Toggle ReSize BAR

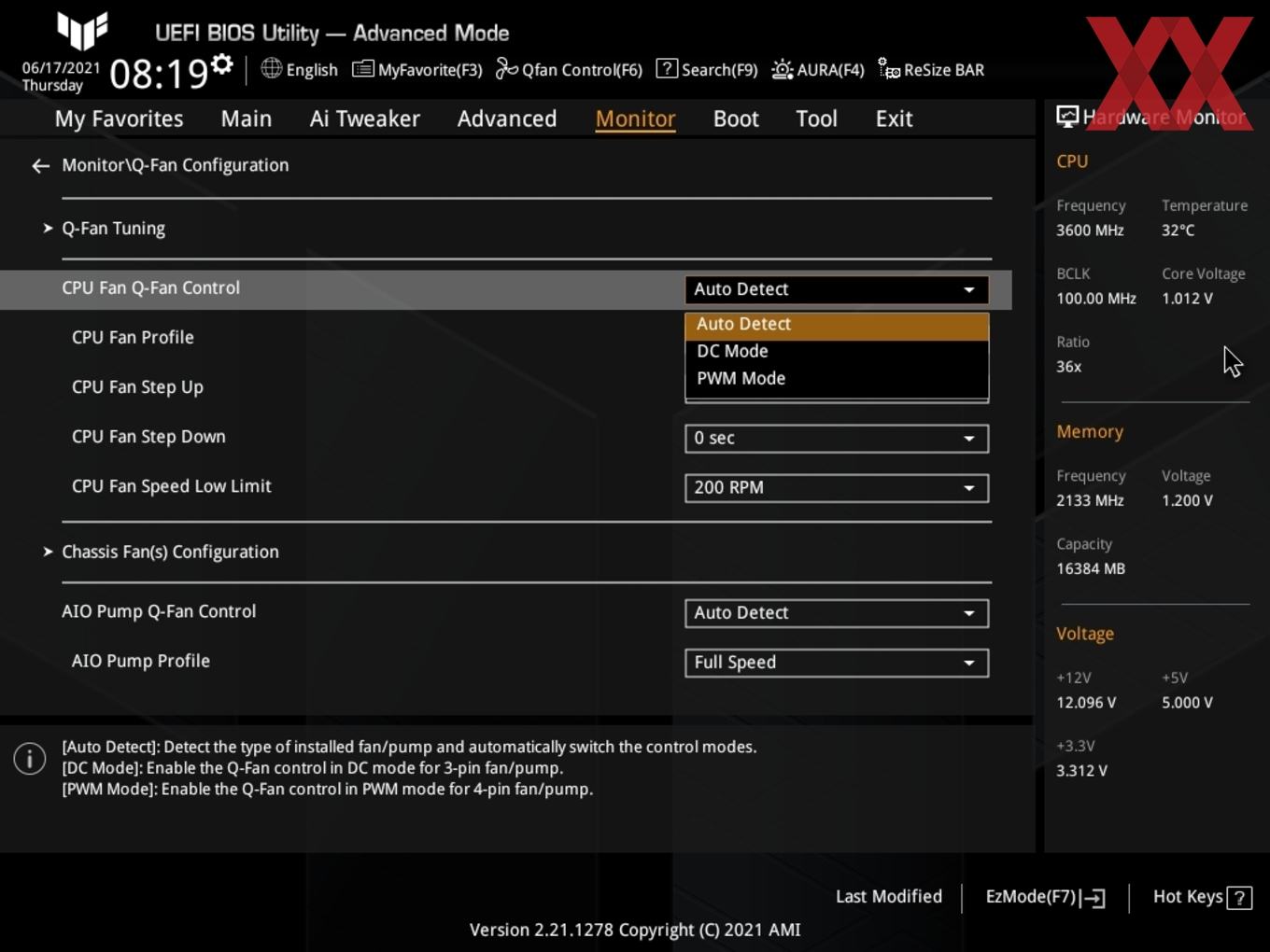[931, 69]
